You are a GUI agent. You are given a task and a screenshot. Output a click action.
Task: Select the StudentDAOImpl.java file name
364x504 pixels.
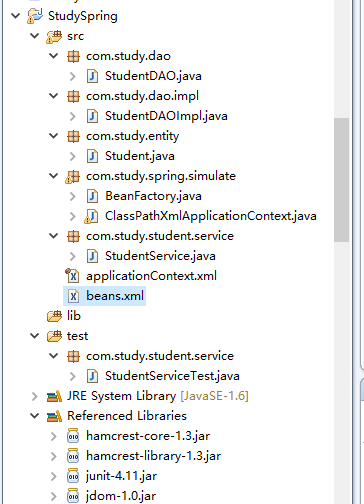pyautogui.click(x=166, y=116)
